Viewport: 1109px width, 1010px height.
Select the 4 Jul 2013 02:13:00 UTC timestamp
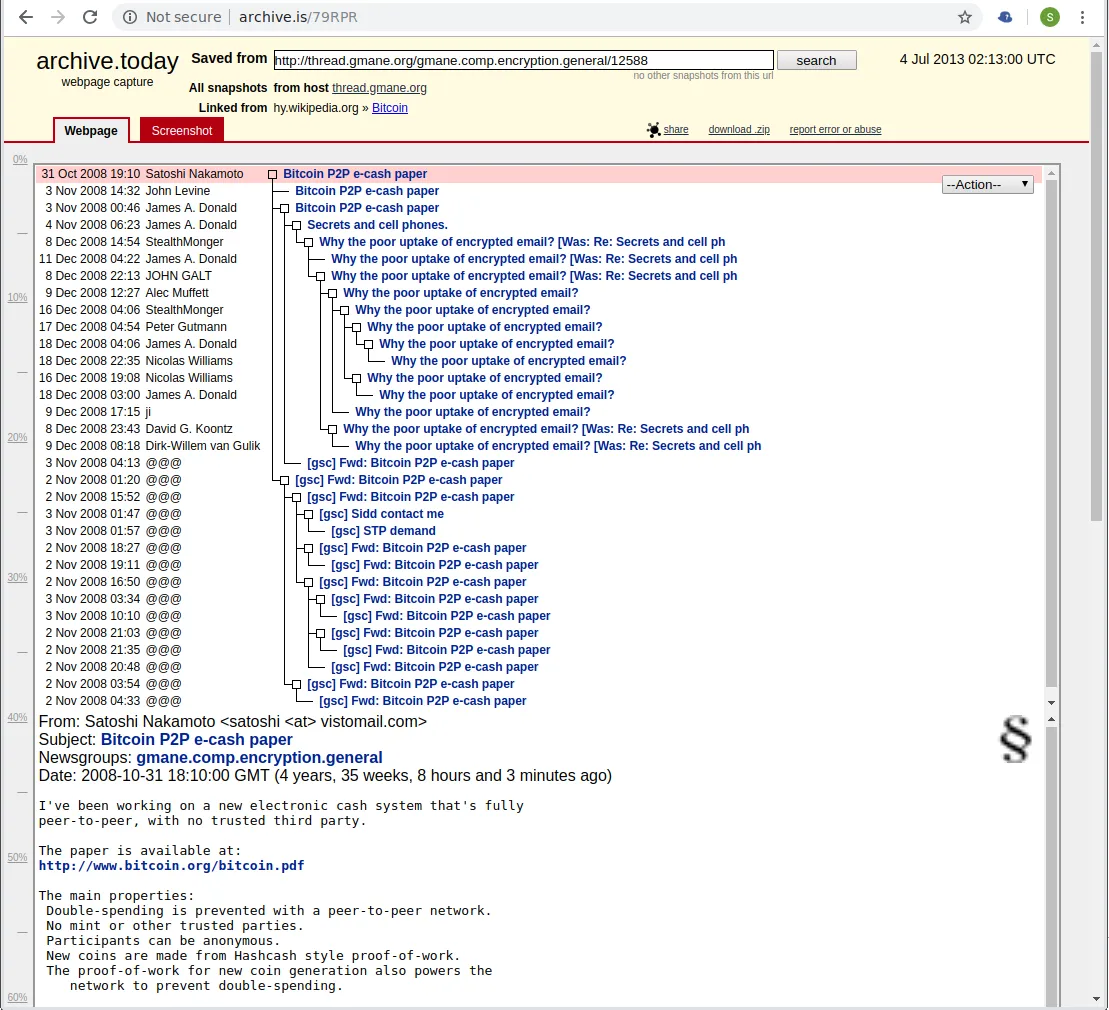[x=977, y=59]
